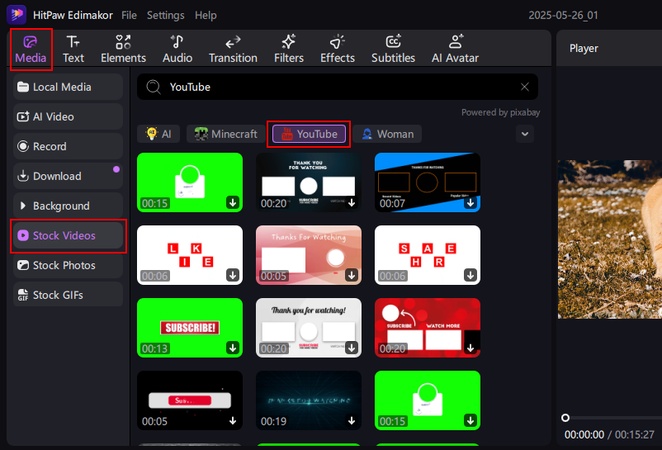This screenshot has width=662, height=450.
Task: Download the 00:19 teal glowing text clip
Action: click(351, 420)
